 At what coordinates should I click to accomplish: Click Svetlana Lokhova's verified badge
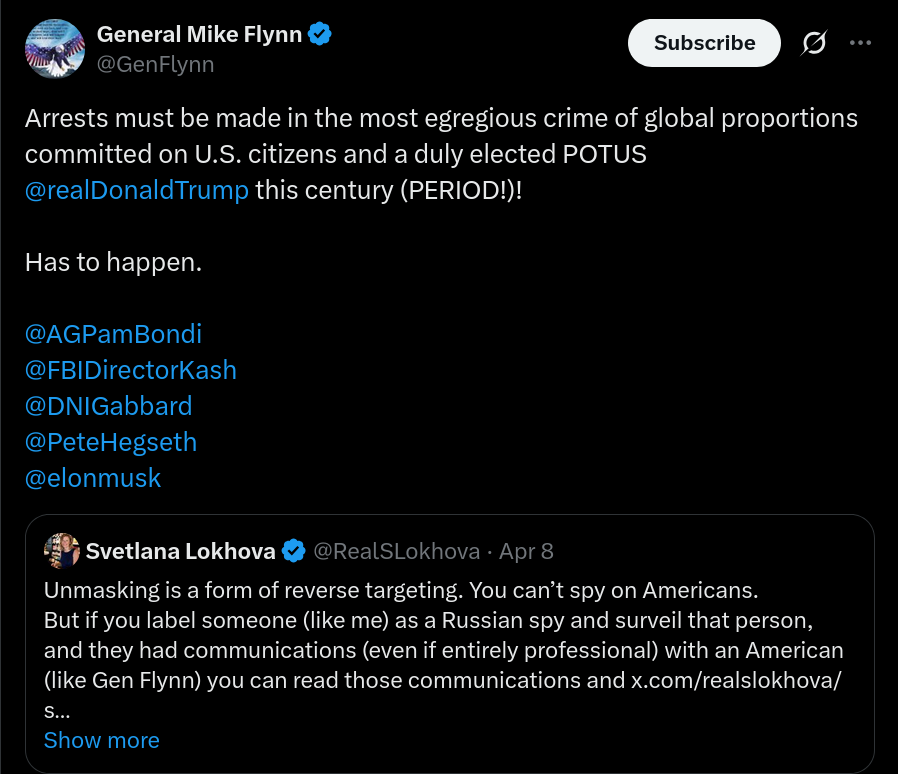(x=294, y=551)
